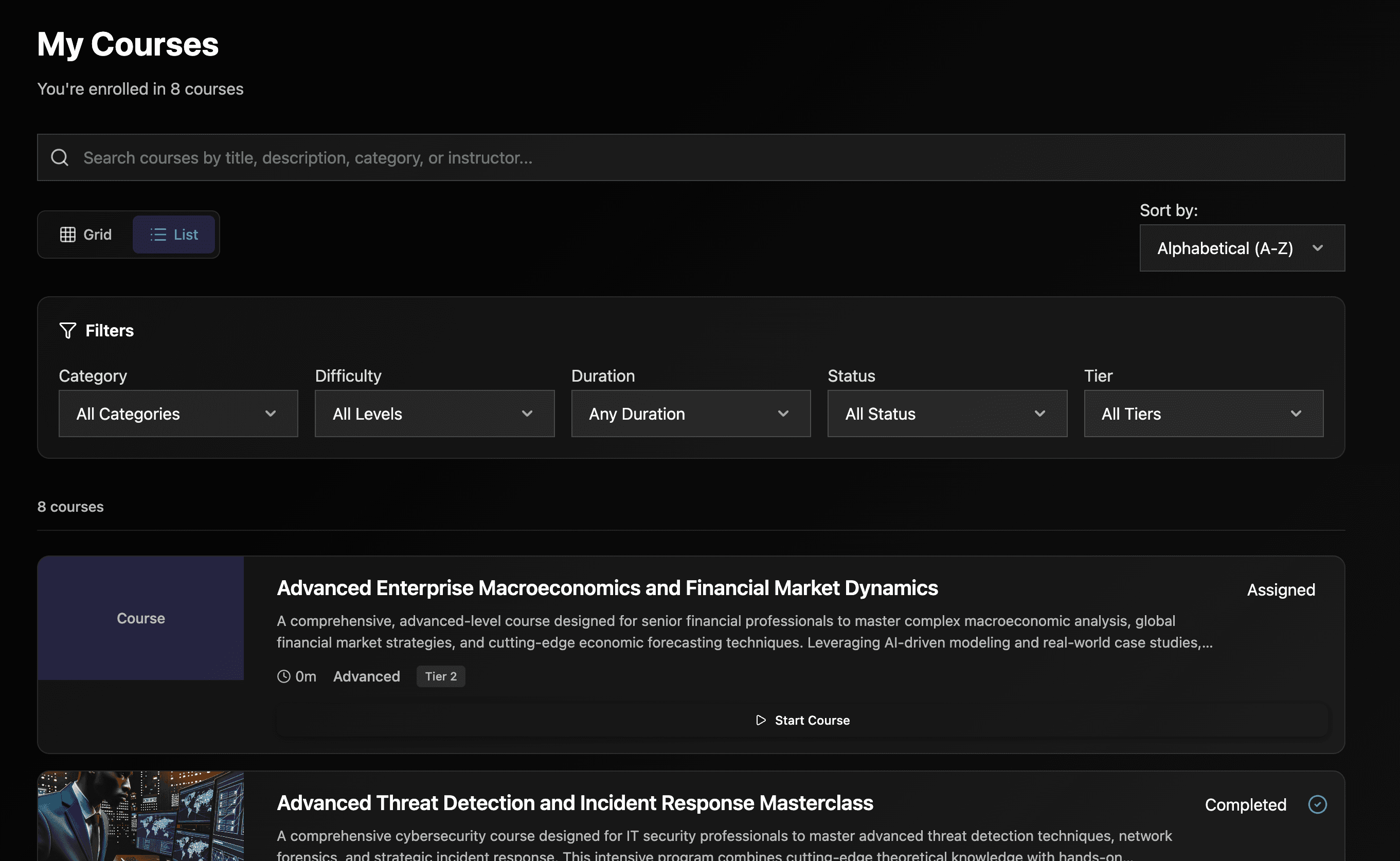Open the All Status dropdown
This screenshot has width=1400, height=861.
coord(947,414)
